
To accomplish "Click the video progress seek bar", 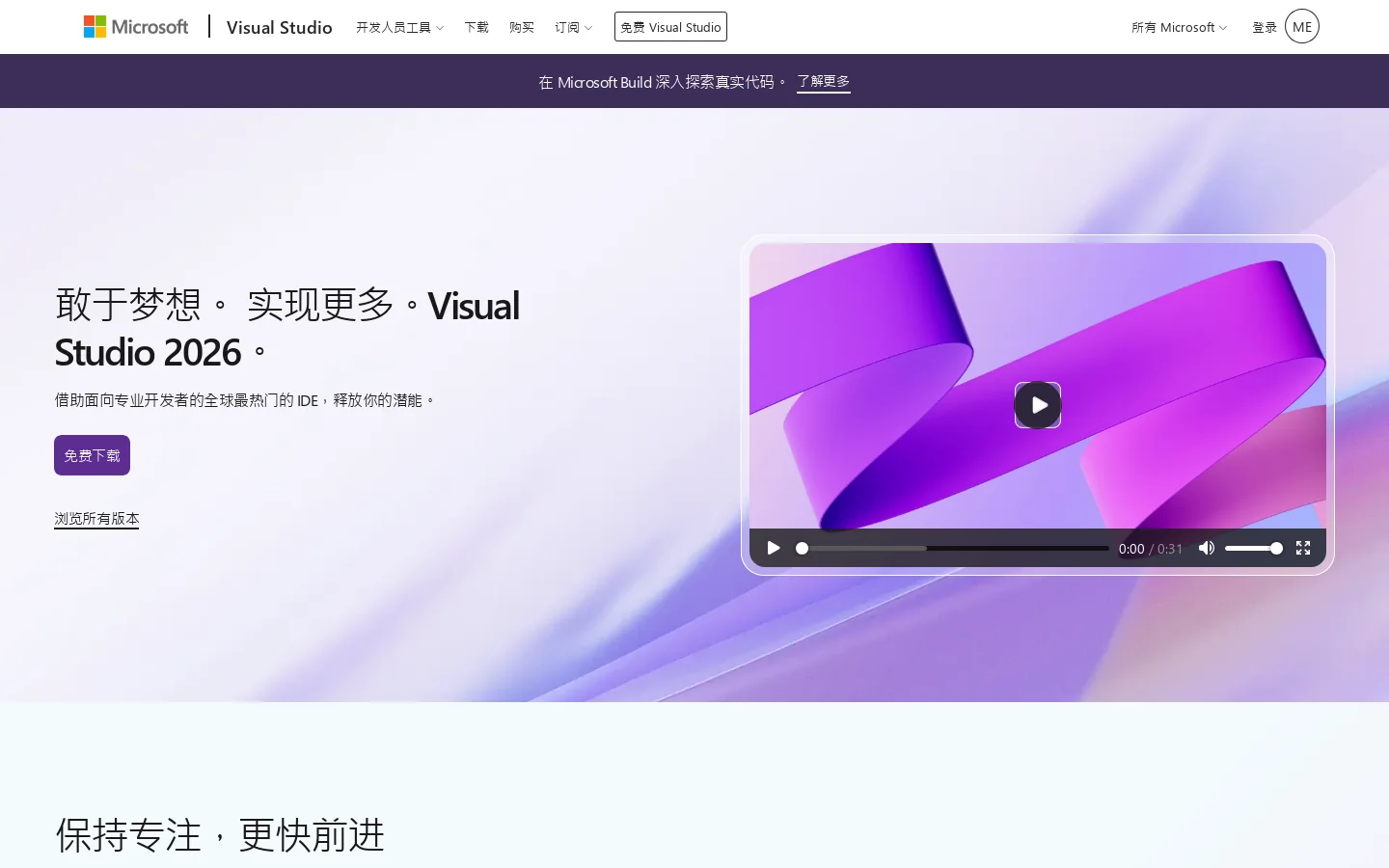I will click(953, 548).
